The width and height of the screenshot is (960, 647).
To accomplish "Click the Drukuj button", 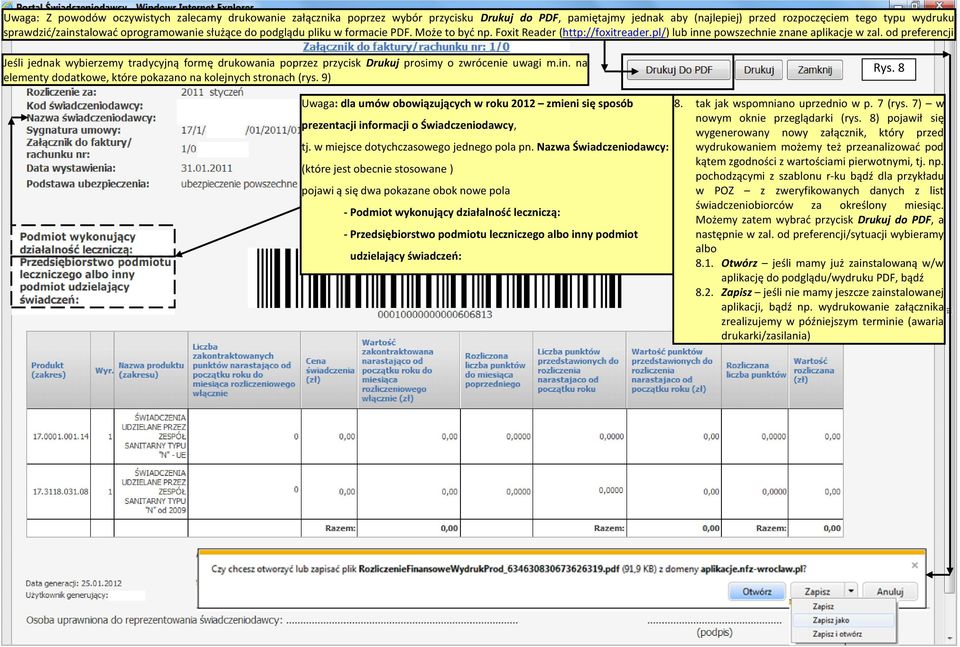I will point(759,70).
